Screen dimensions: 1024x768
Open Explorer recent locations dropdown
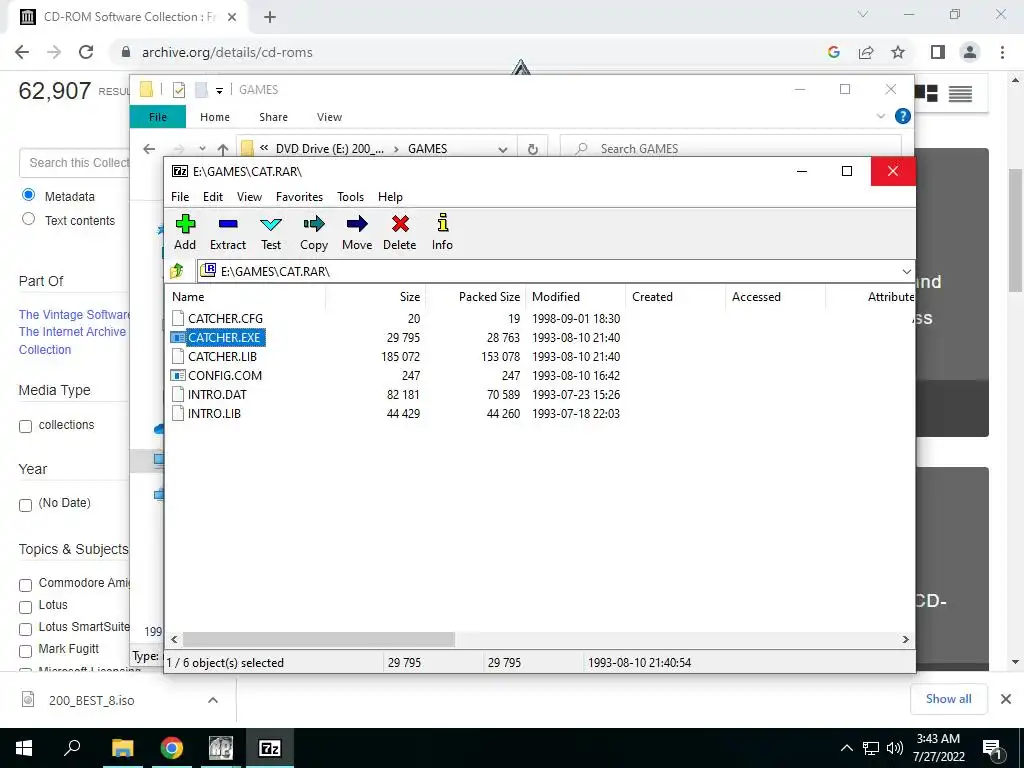[x=202, y=149]
